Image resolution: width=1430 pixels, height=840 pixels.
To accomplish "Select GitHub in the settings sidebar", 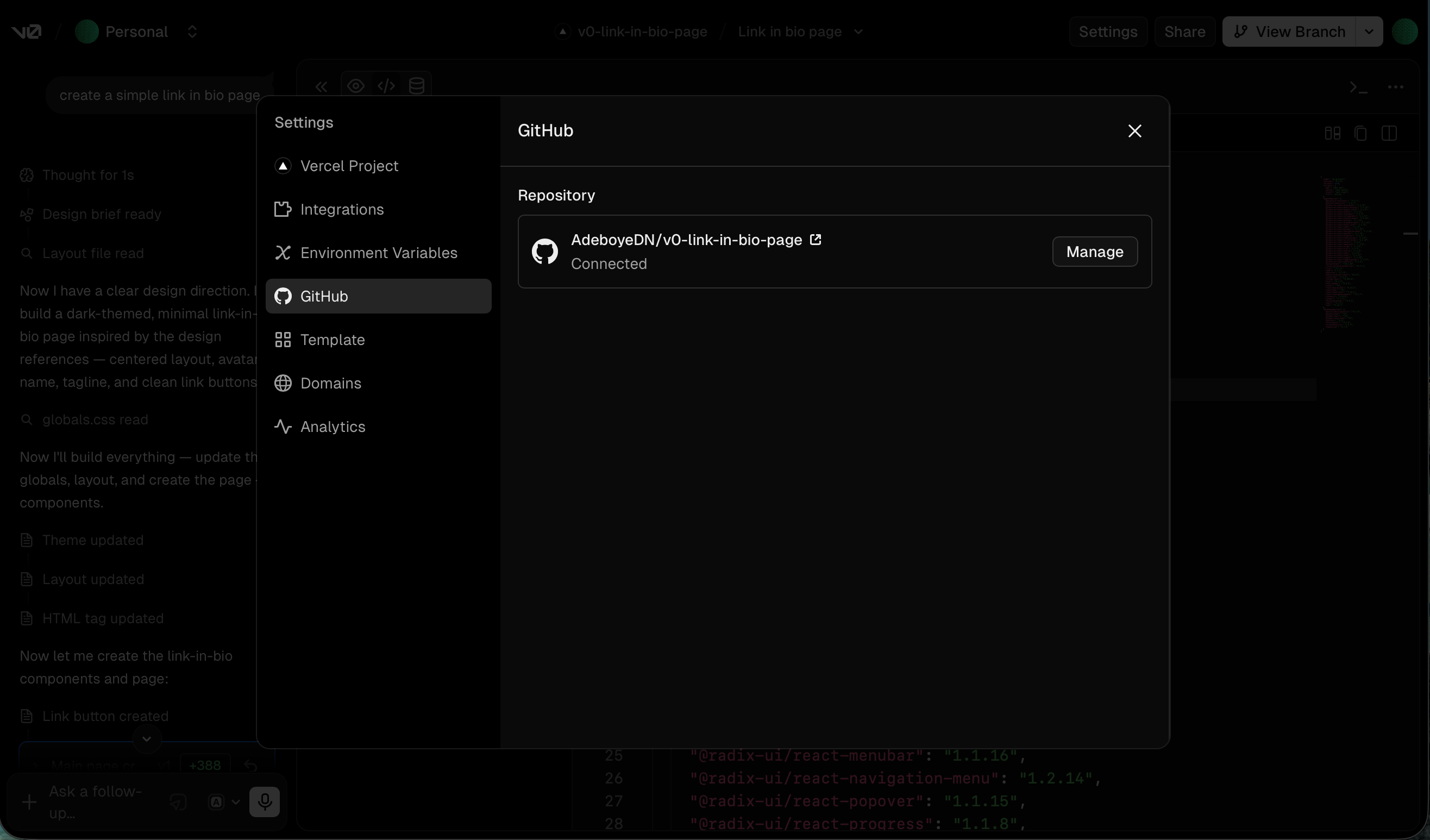I will tap(379, 296).
